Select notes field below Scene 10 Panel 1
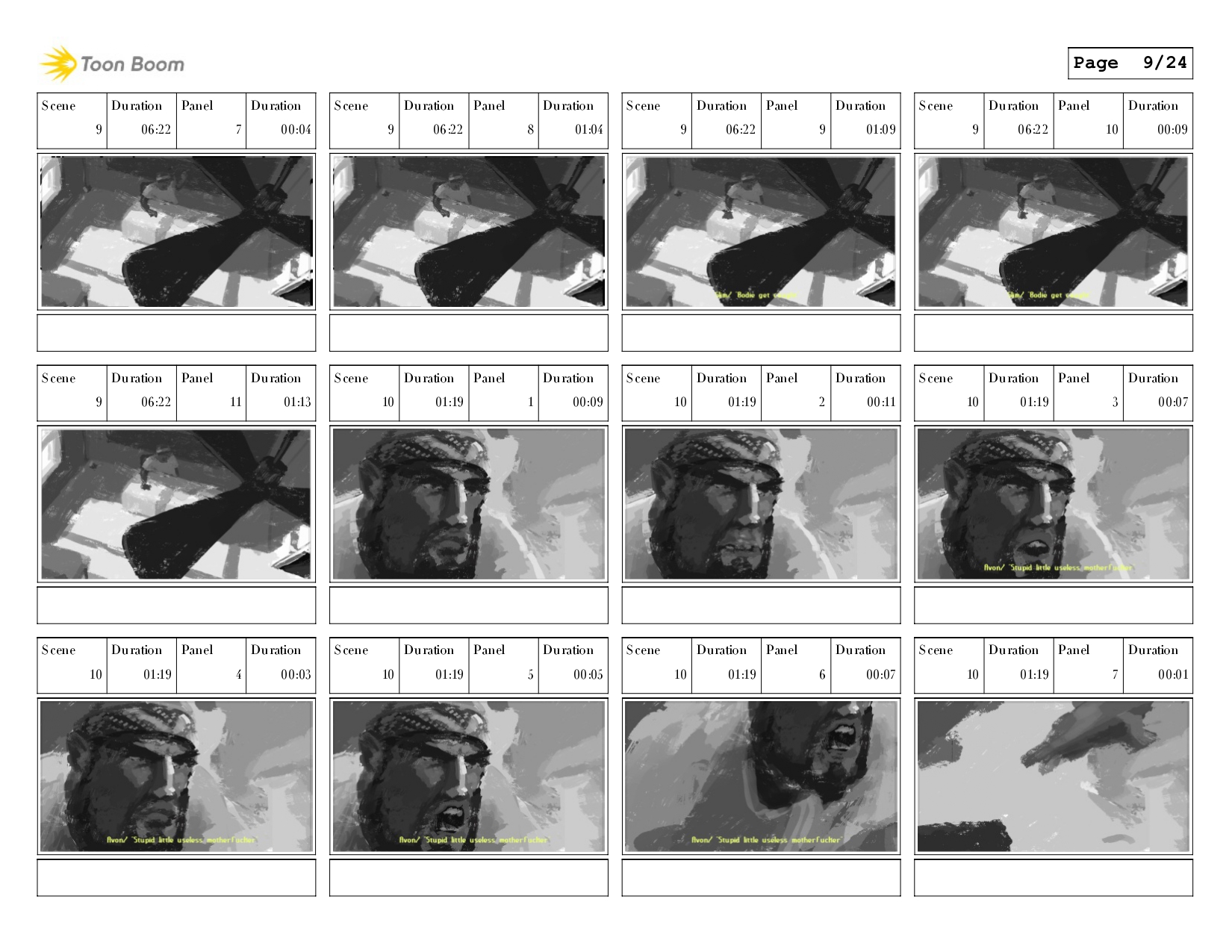 pyautogui.click(x=469, y=606)
